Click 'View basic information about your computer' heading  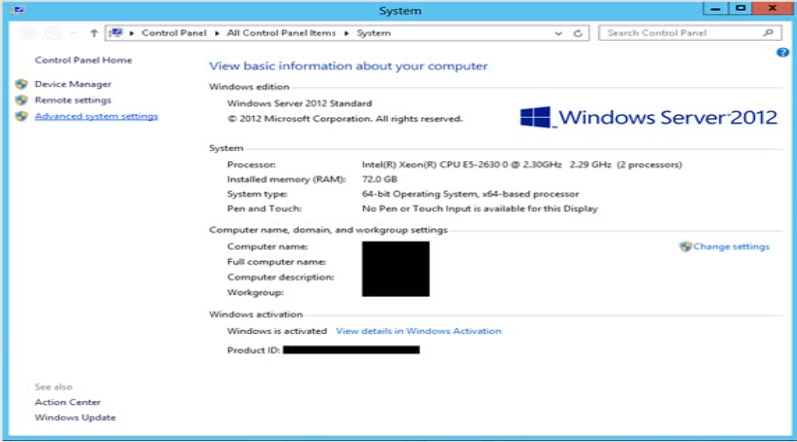coord(348,66)
